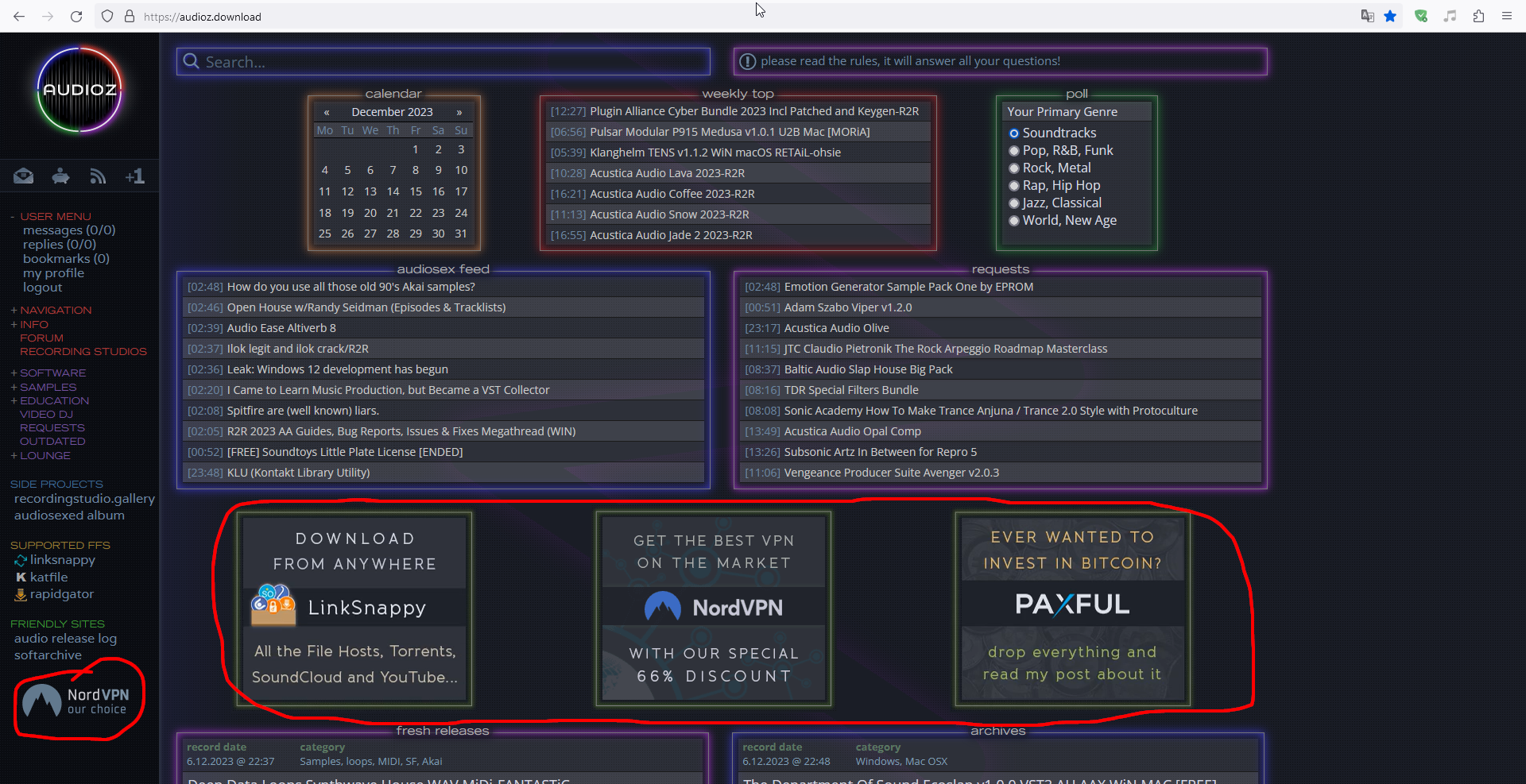This screenshot has width=1526, height=784.
Task: Select Jazz, Classical in the genre poll
Action: [1014, 203]
